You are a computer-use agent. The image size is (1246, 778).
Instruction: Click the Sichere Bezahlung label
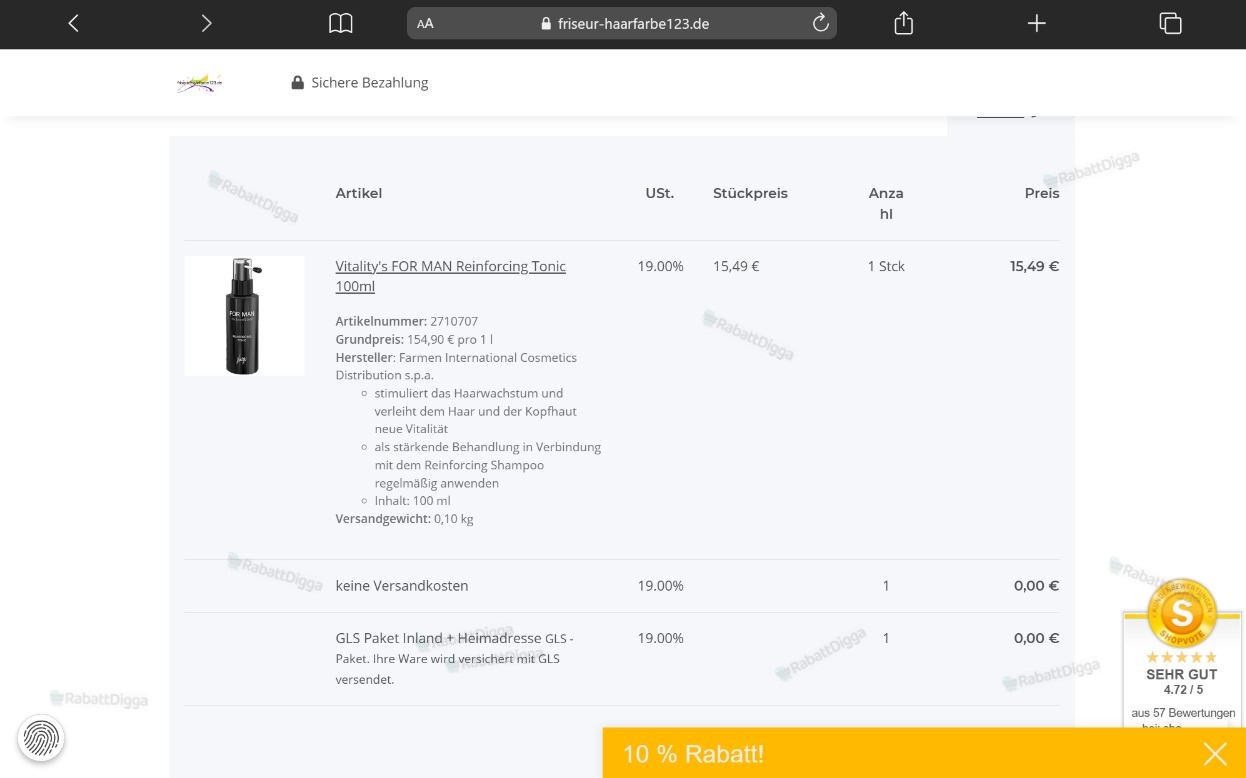[x=369, y=83]
